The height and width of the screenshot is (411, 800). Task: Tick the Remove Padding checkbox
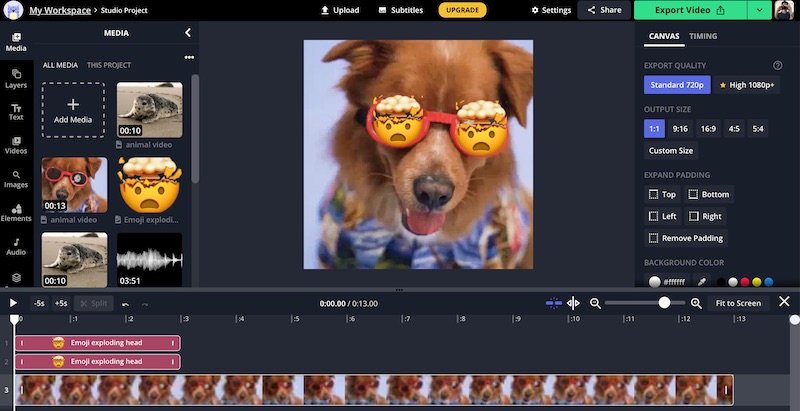click(x=654, y=238)
